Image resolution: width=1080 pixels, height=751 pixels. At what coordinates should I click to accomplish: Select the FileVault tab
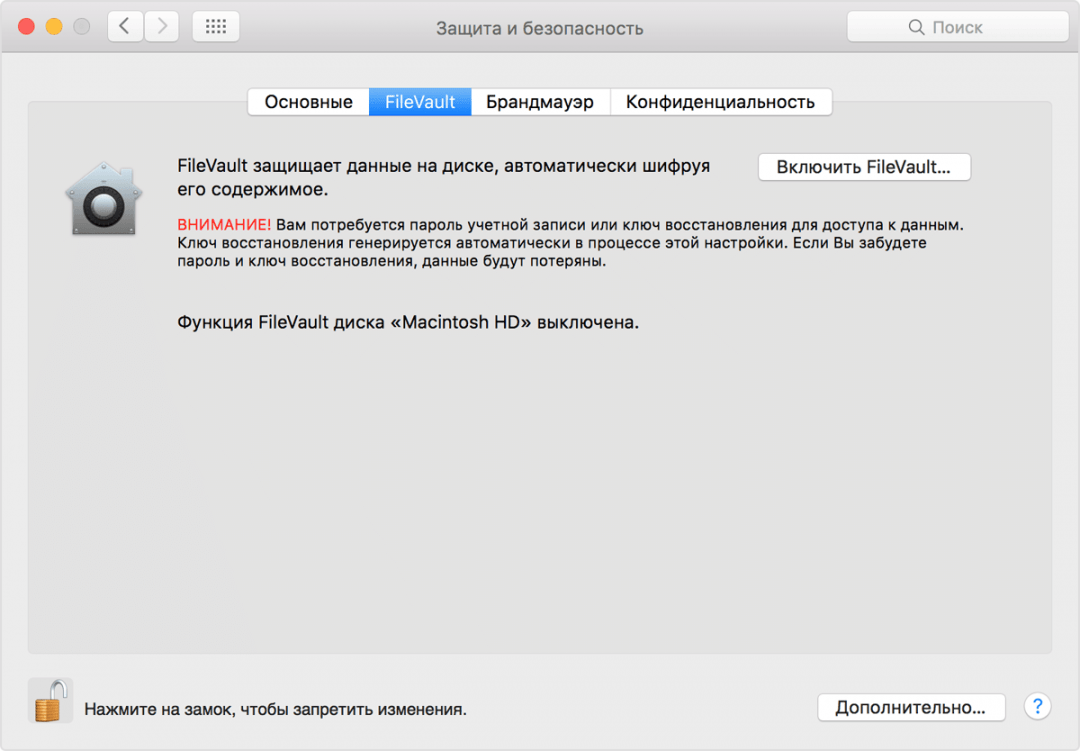tap(420, 102)
